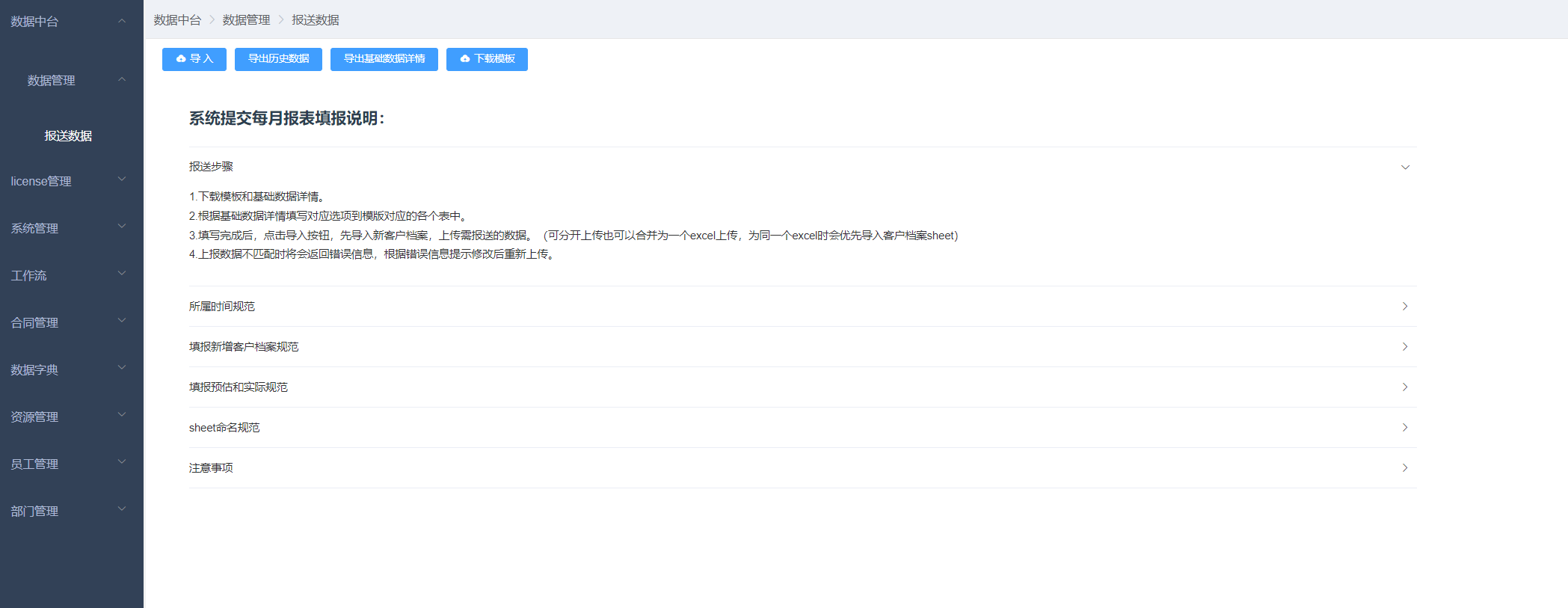Click step 3 text 填写完成后
The width and height of the screenshot is (1568, 608).
click(x=574, y=236)
